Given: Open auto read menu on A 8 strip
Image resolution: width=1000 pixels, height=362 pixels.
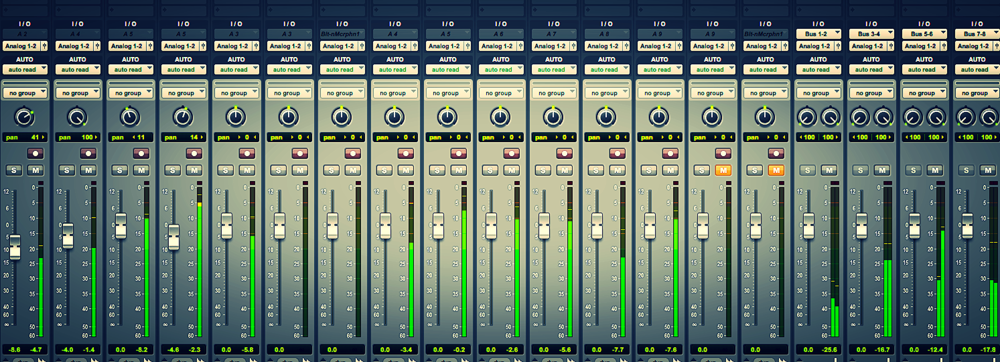Looking at the screenshot, I should click(x=607, y=69).
